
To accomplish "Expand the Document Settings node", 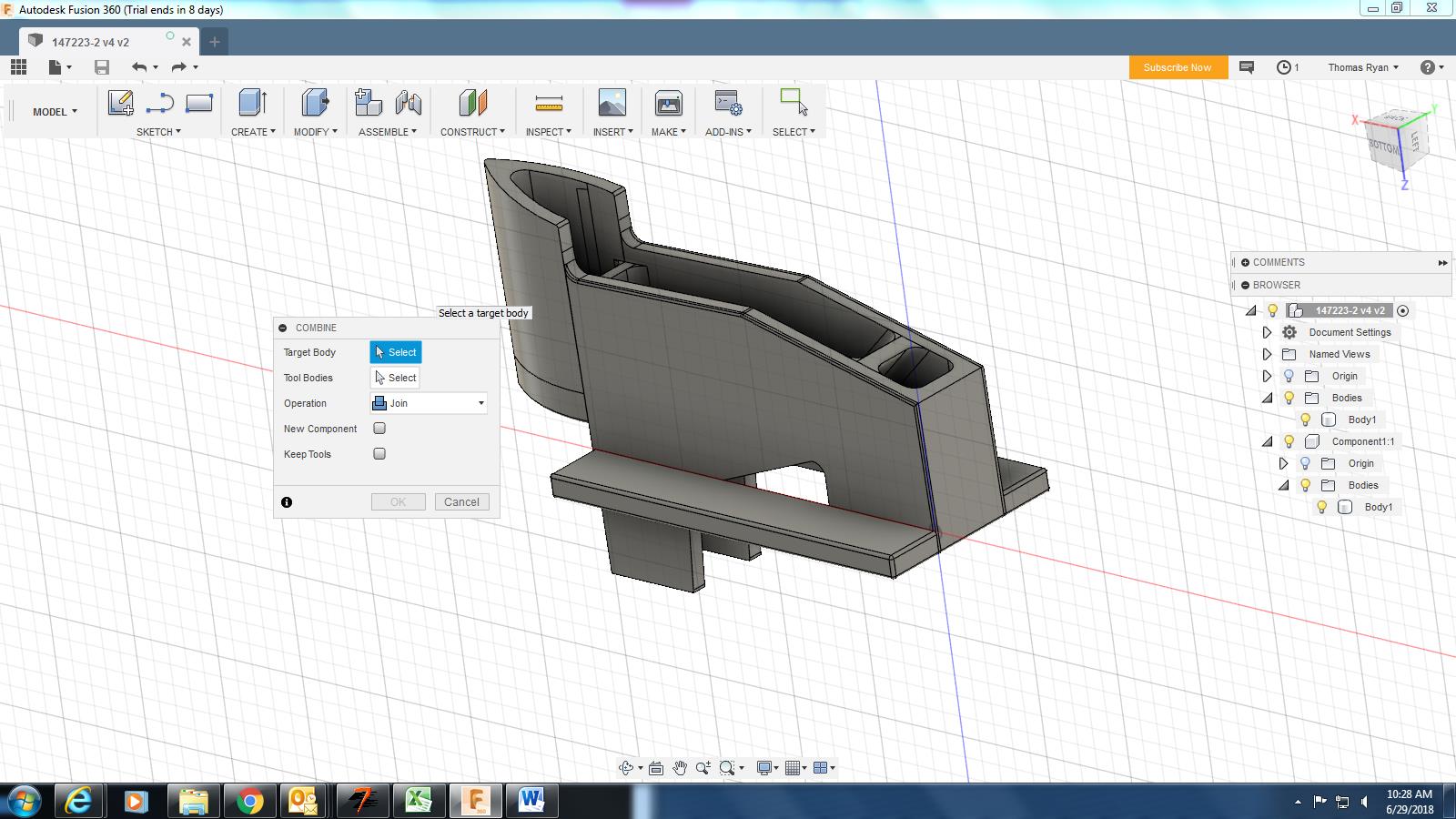I will [x=1267, y=332].
